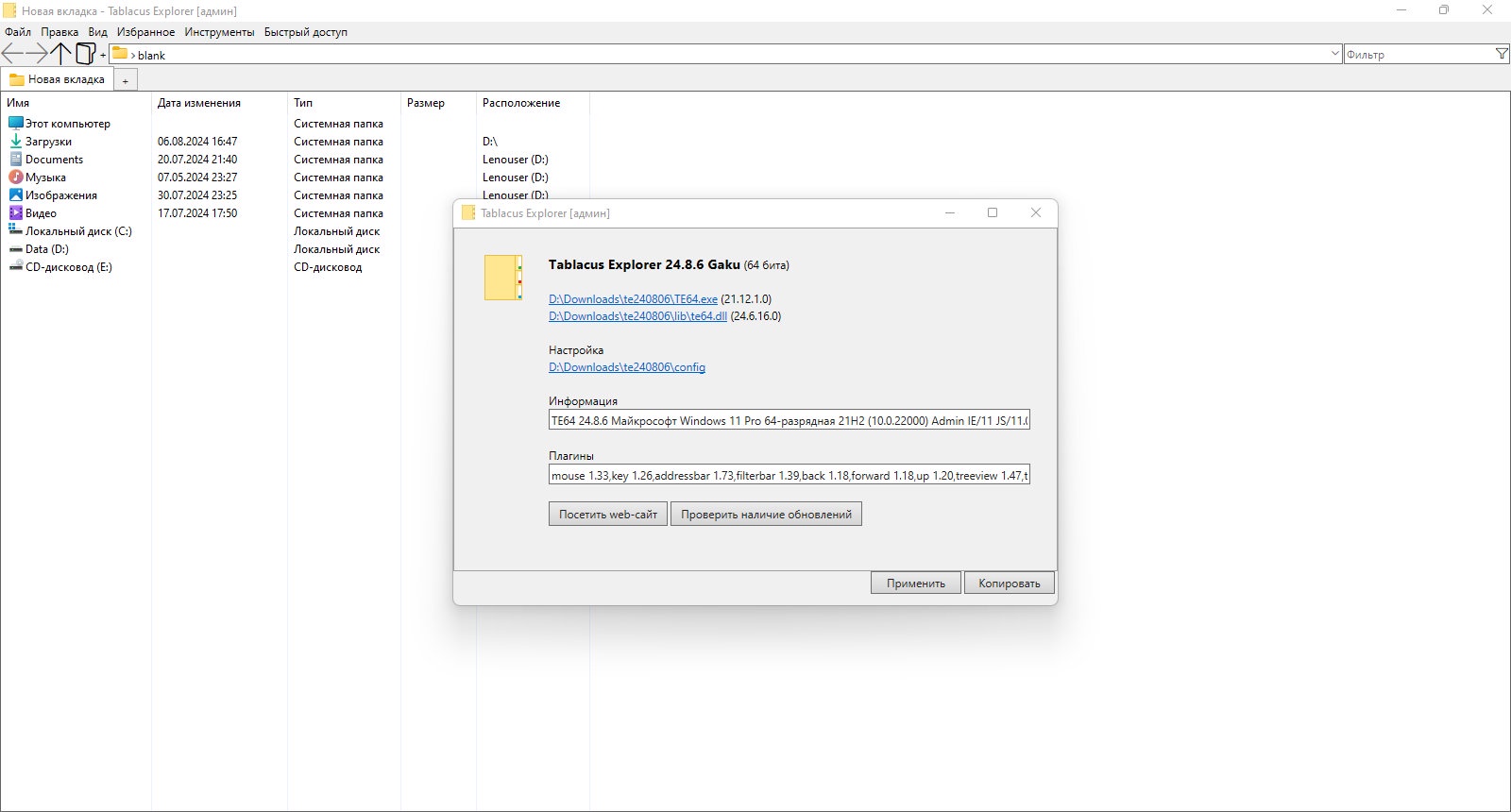The image size is (1511, 812).
Task: Close the Tablacus Explorer about dialog
Action: pyautogui.click(x=1036, y=212)
